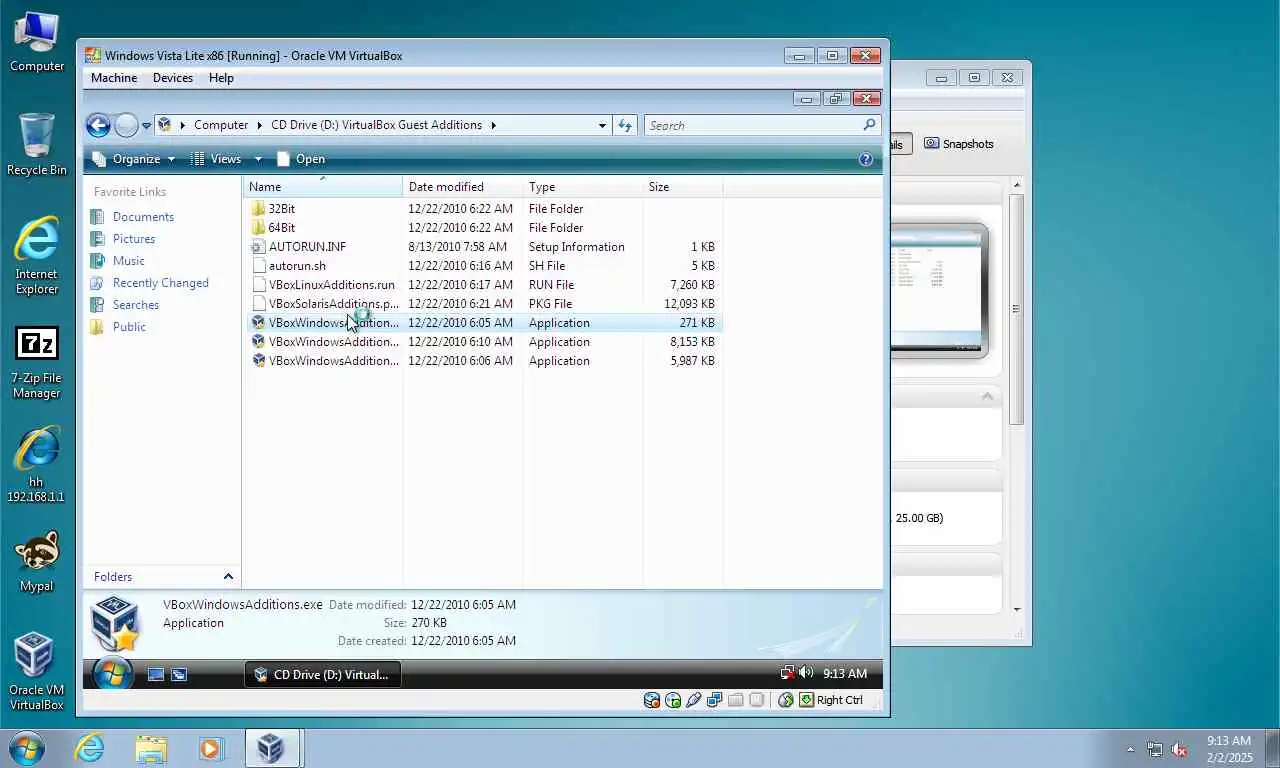Open the Music favorite link
This screenshot has width=1280, height=768.
[128, 261]
